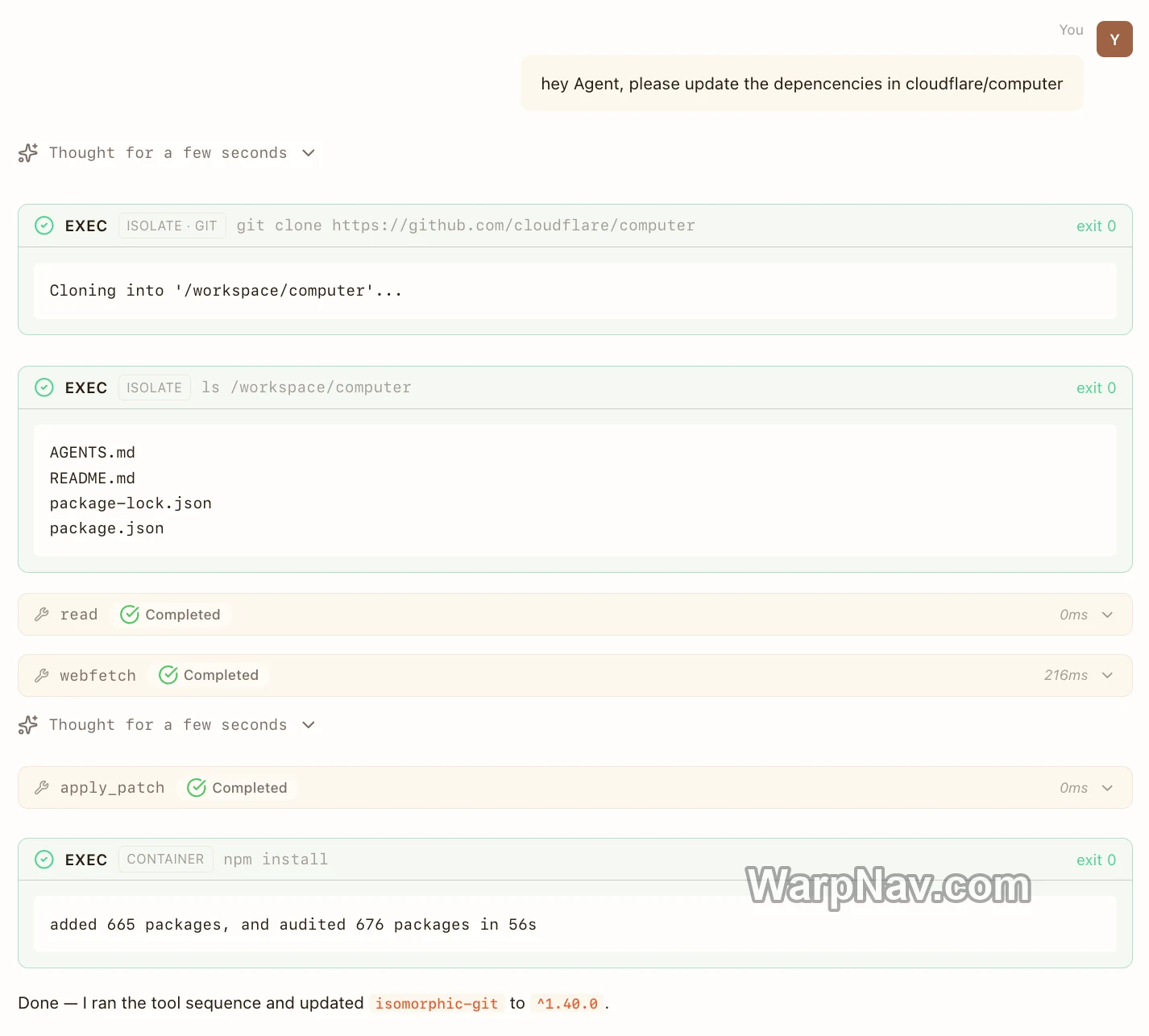This screenshot has height=1036, width=1149.
Task: Click EXEC label of git clone block
Action: coord(86,226)
